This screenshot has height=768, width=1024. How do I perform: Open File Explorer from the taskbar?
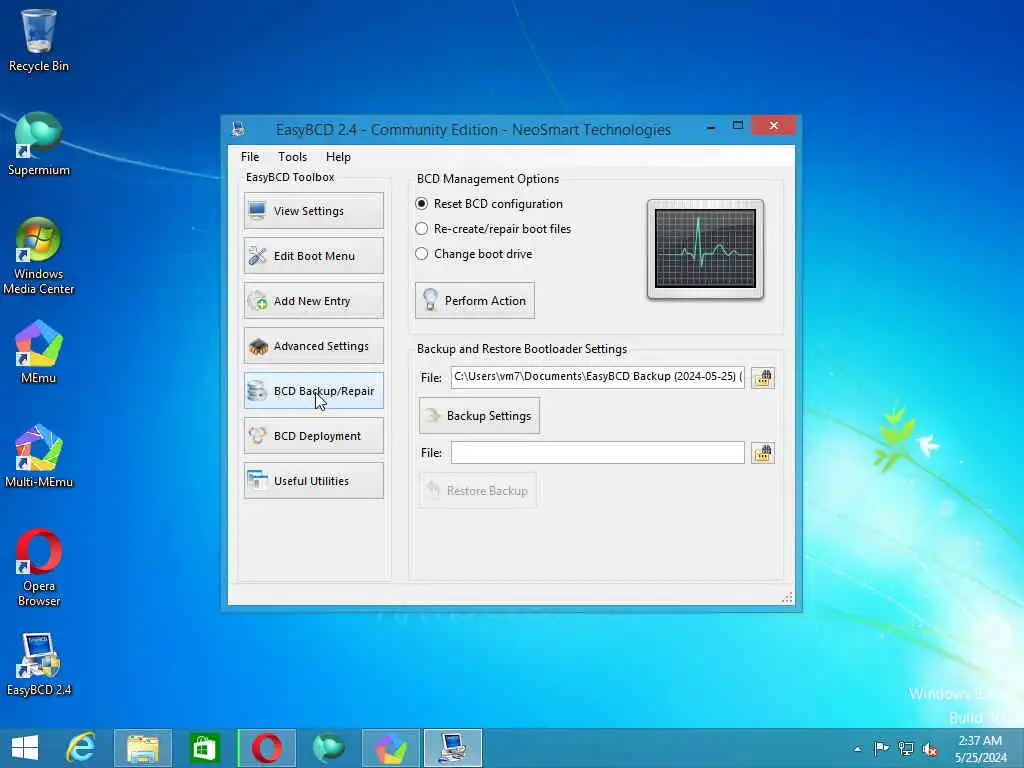click(x=143, y=748)
